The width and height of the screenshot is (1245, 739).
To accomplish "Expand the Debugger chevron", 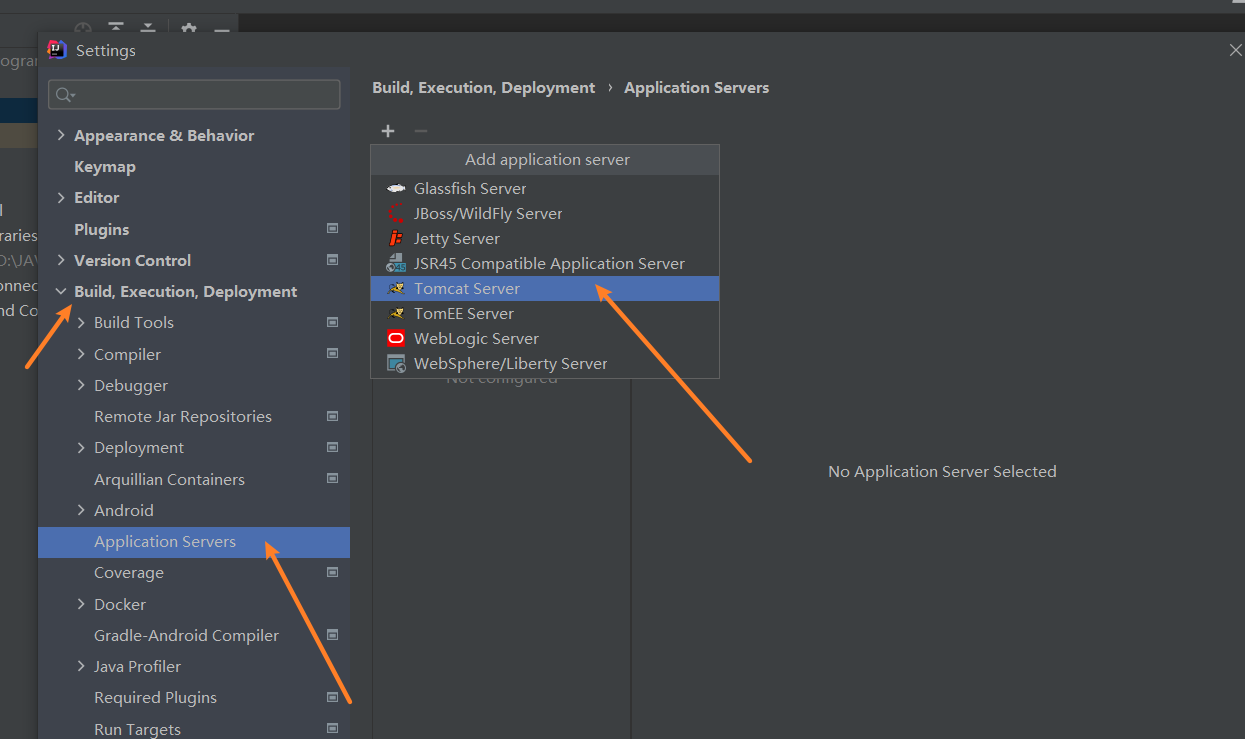I will 81,385.
